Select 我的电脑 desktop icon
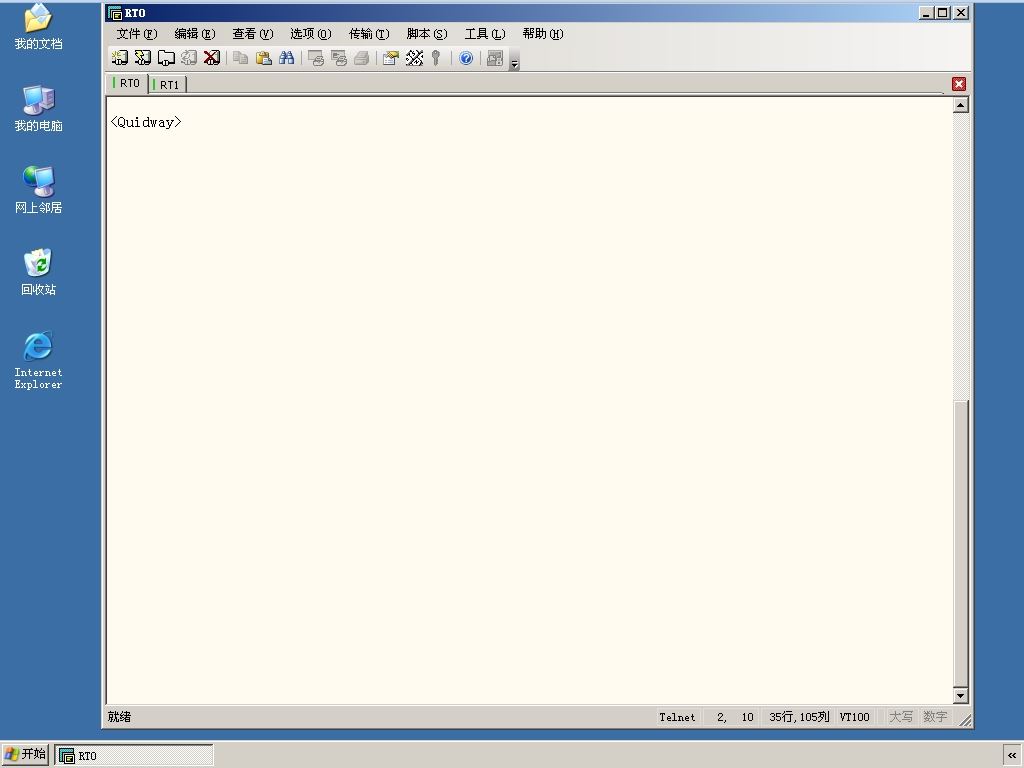This screenshot has height=768, width=1024. (38, 108)
